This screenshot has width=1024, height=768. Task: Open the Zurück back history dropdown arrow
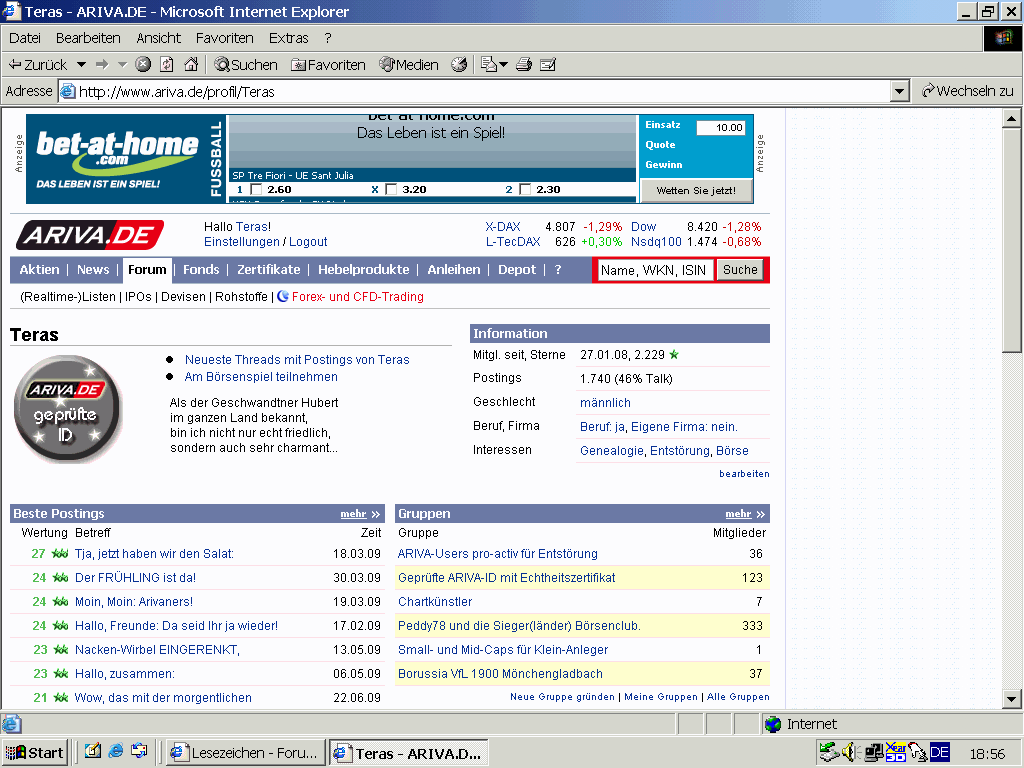tap(81, 65)
